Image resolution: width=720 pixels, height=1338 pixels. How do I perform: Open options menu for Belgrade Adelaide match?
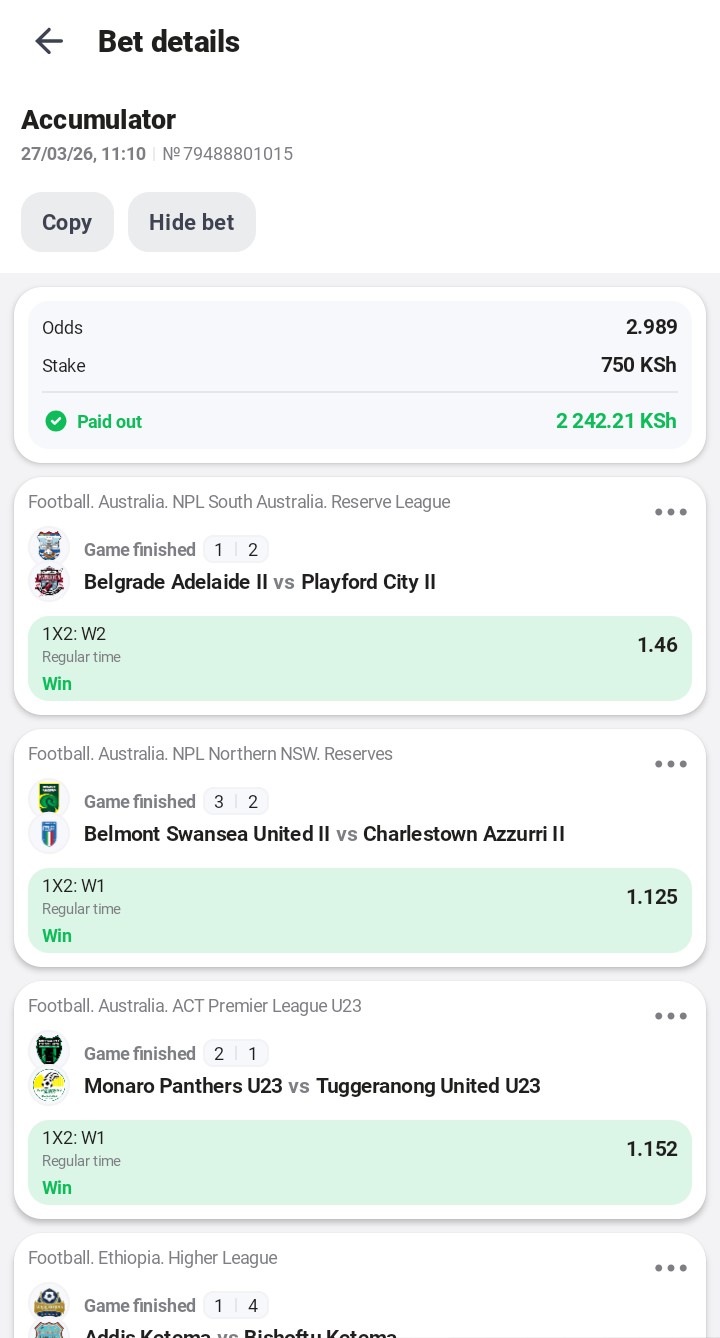tap(670, 513)
